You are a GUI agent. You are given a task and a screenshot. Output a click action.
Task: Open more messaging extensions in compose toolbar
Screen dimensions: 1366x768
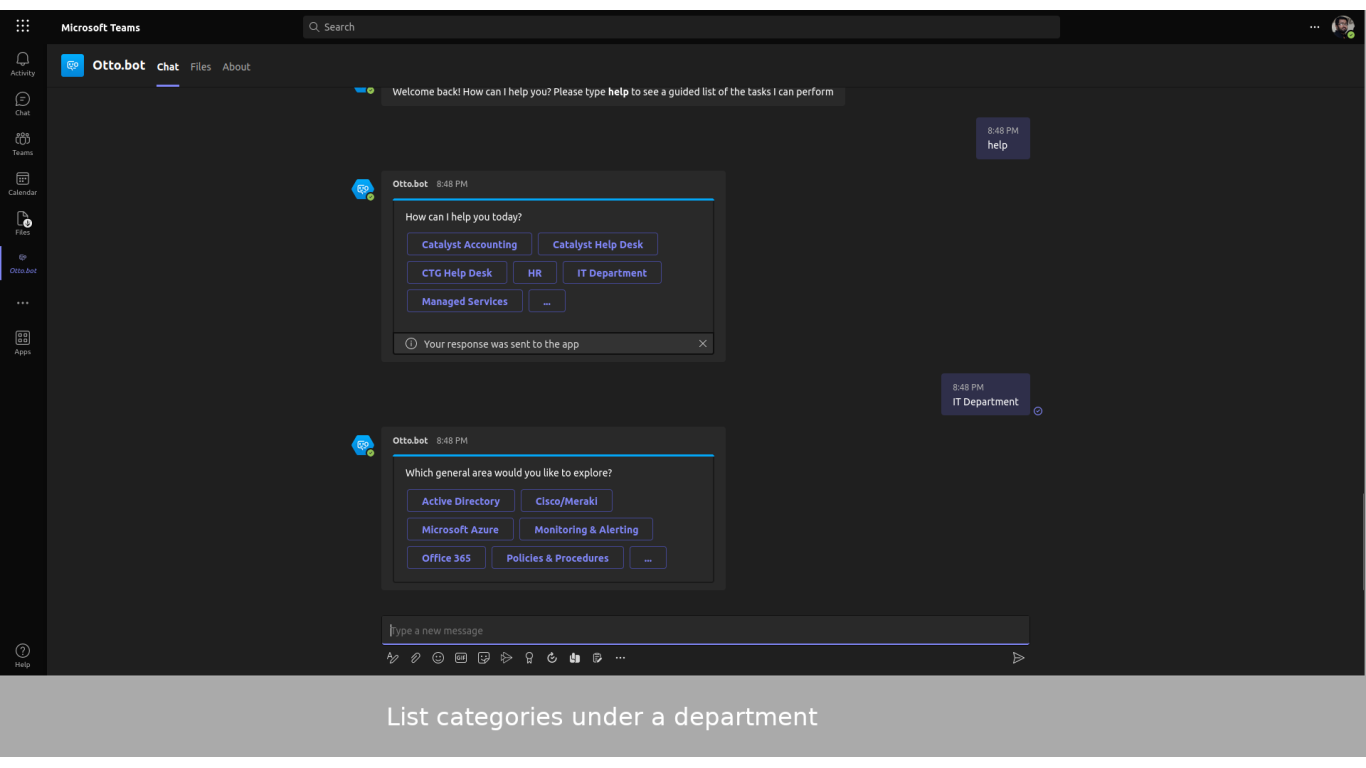click(620, 658)
